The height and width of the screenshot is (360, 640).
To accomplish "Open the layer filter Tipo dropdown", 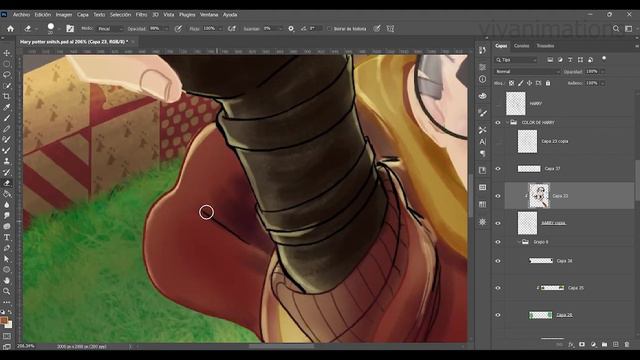I will coord(516,60).
